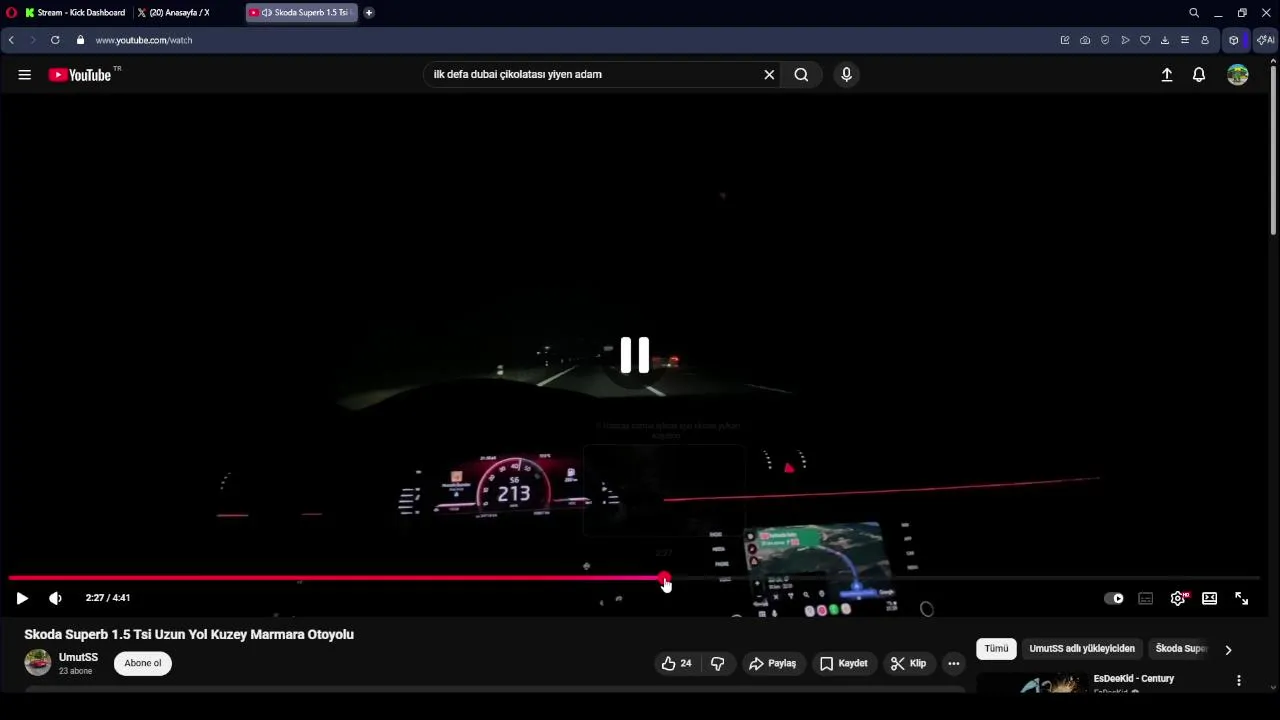
Task: Click the 23 abone subscriber count
Action: [75, 671]
